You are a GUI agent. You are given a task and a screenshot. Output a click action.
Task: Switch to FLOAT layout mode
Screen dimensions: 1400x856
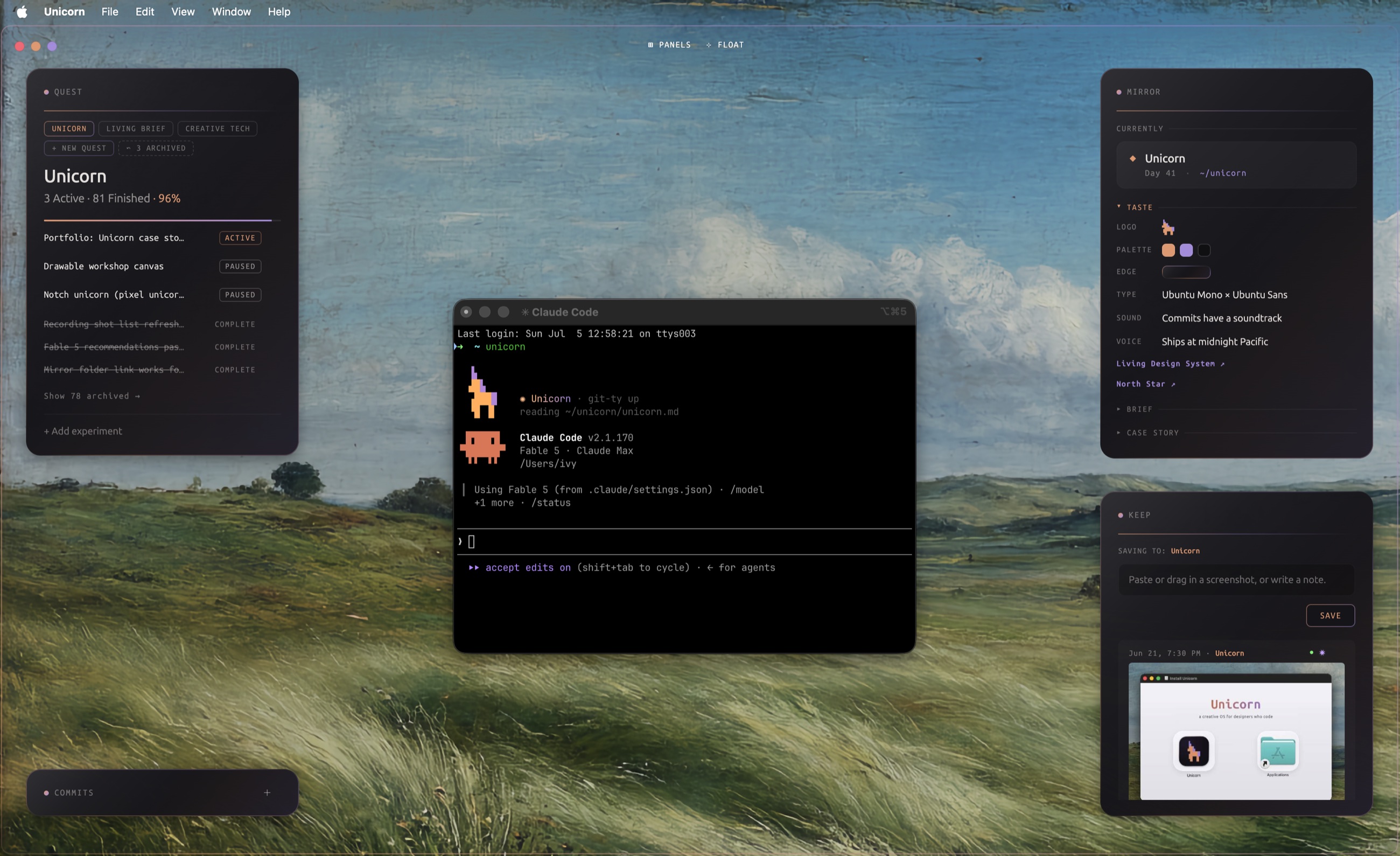point(725,44)
